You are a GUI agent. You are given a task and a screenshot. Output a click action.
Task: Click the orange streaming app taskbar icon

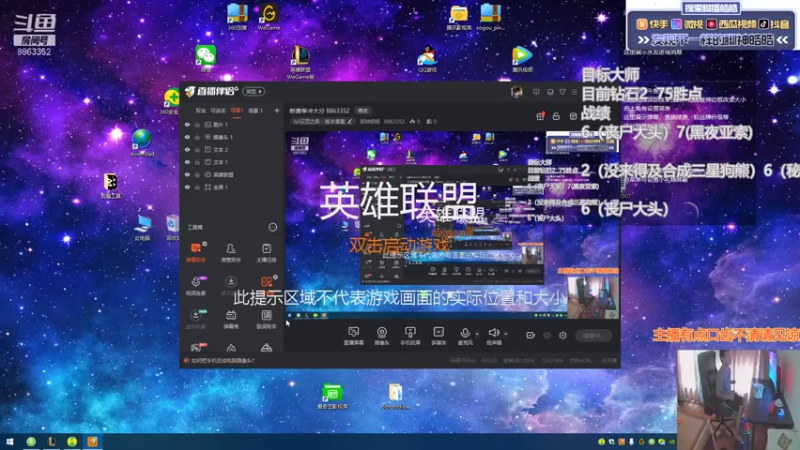tap(92, 441)
